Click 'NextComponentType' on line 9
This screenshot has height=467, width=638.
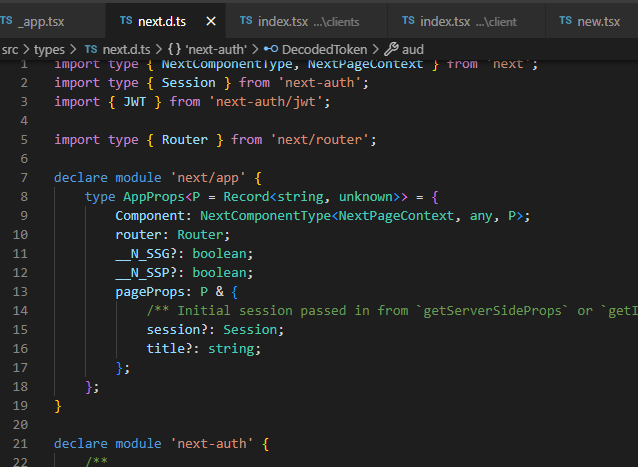pos(265,216)
